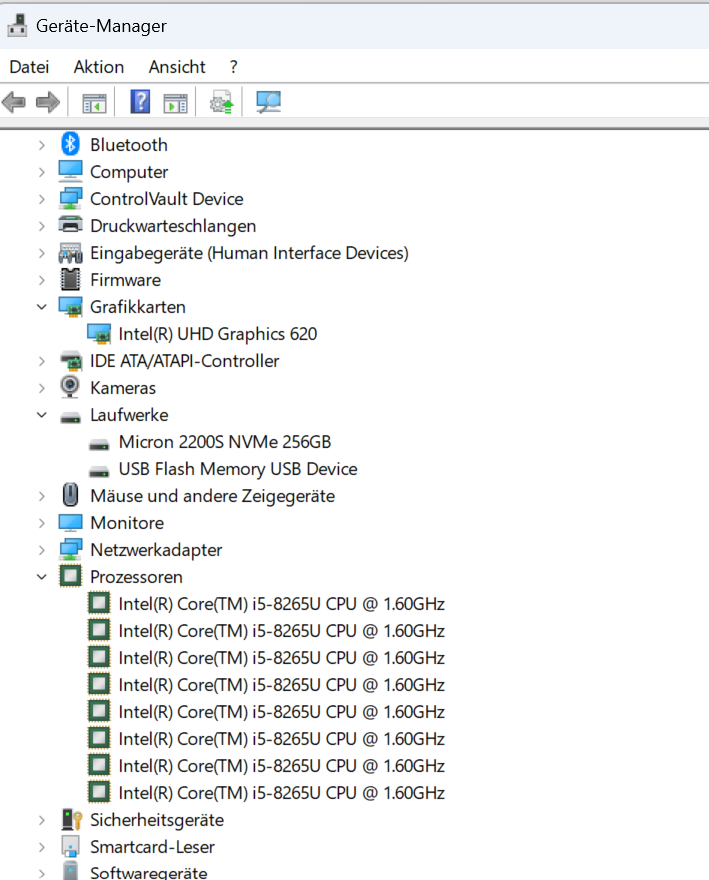
Task: Click the Softwaregeräte label
Action: pyautogui.click(x=149, y=873)
